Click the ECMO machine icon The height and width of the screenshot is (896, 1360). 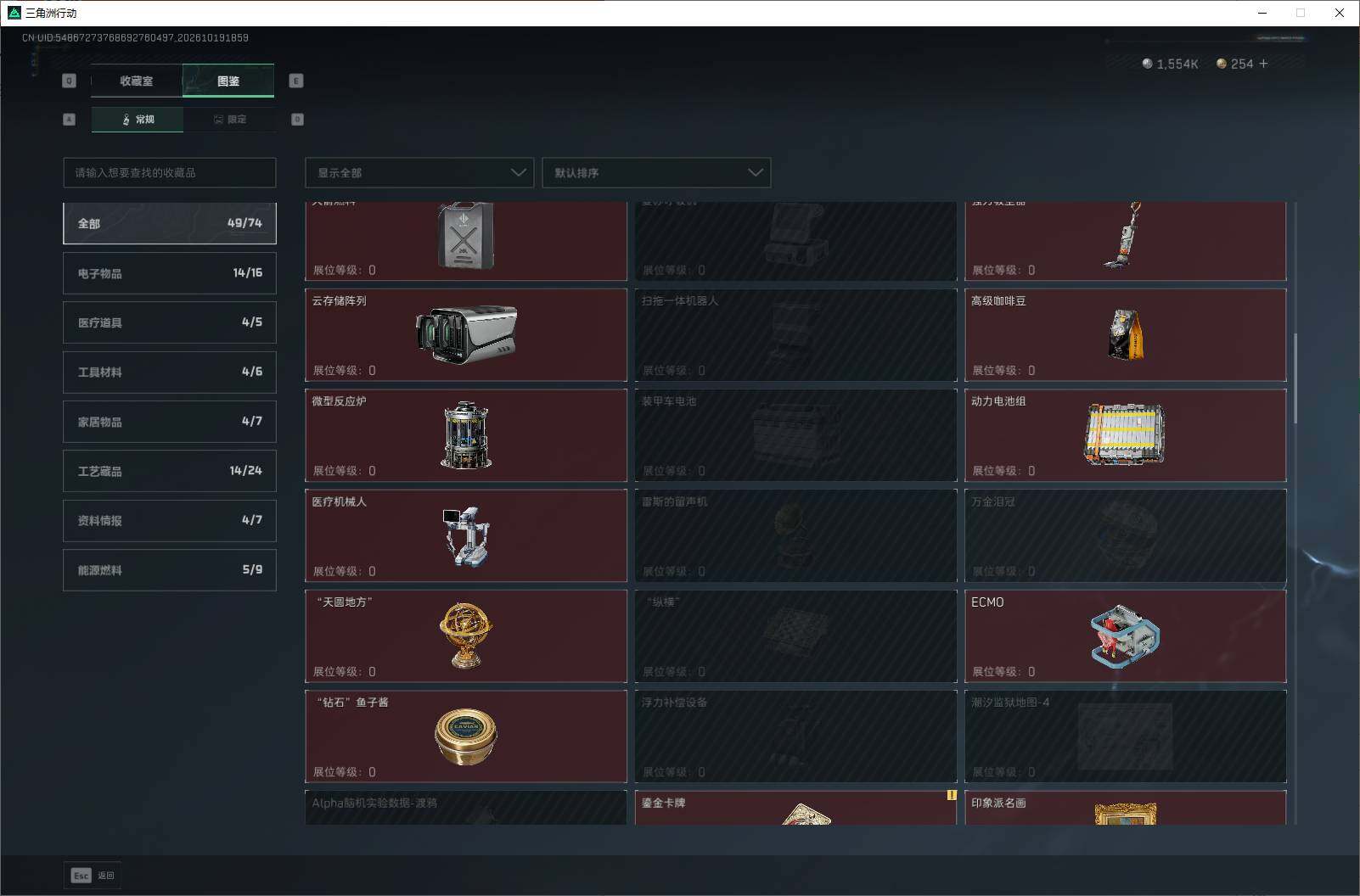click(1126, 636)
